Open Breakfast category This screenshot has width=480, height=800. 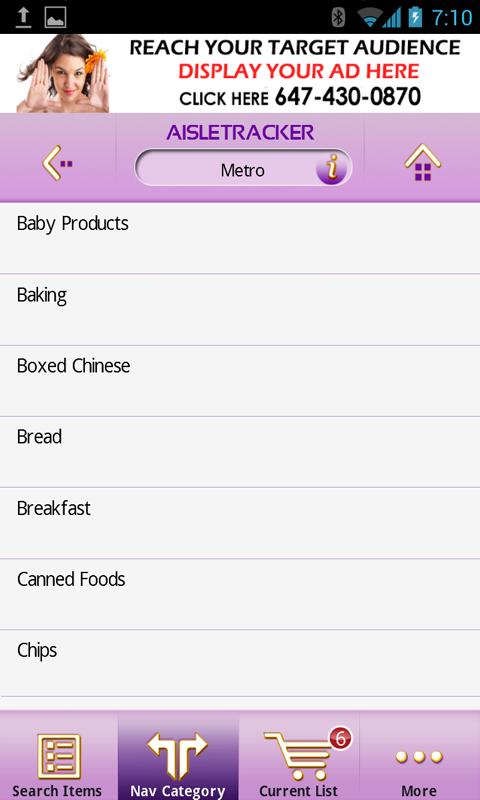[240, 523]
